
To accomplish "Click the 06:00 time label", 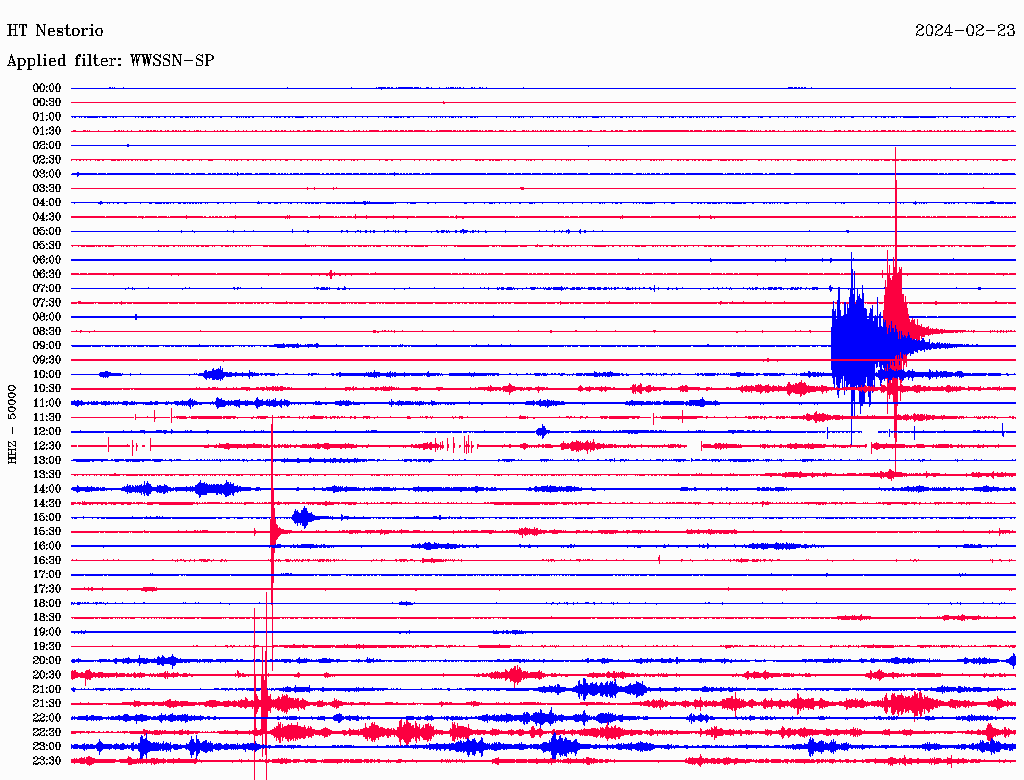I will click(47, 260).
